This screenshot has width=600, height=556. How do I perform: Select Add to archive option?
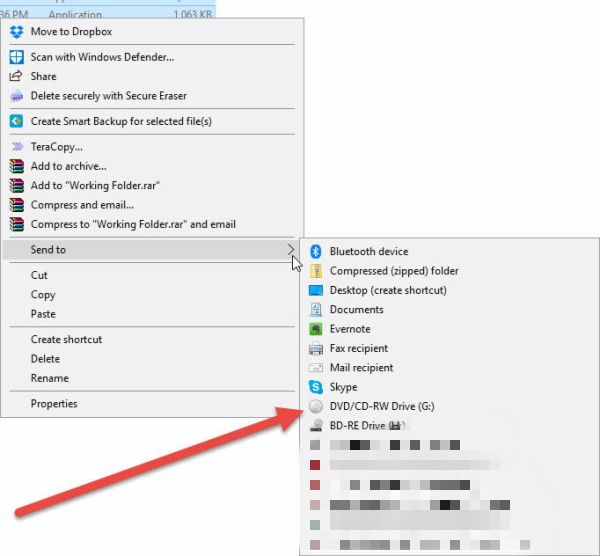(x=152, y=166)
